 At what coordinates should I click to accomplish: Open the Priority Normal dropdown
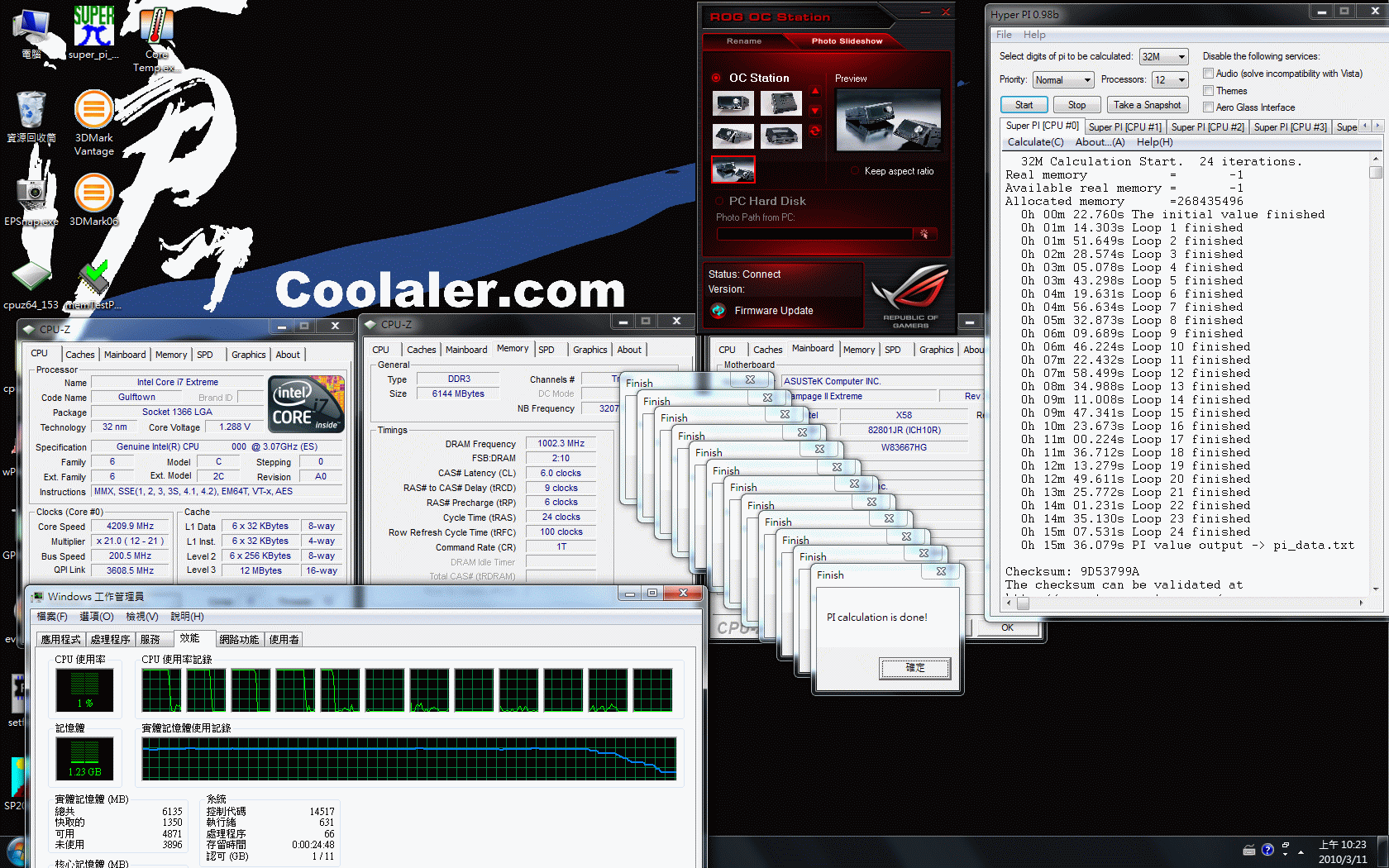1063,80
